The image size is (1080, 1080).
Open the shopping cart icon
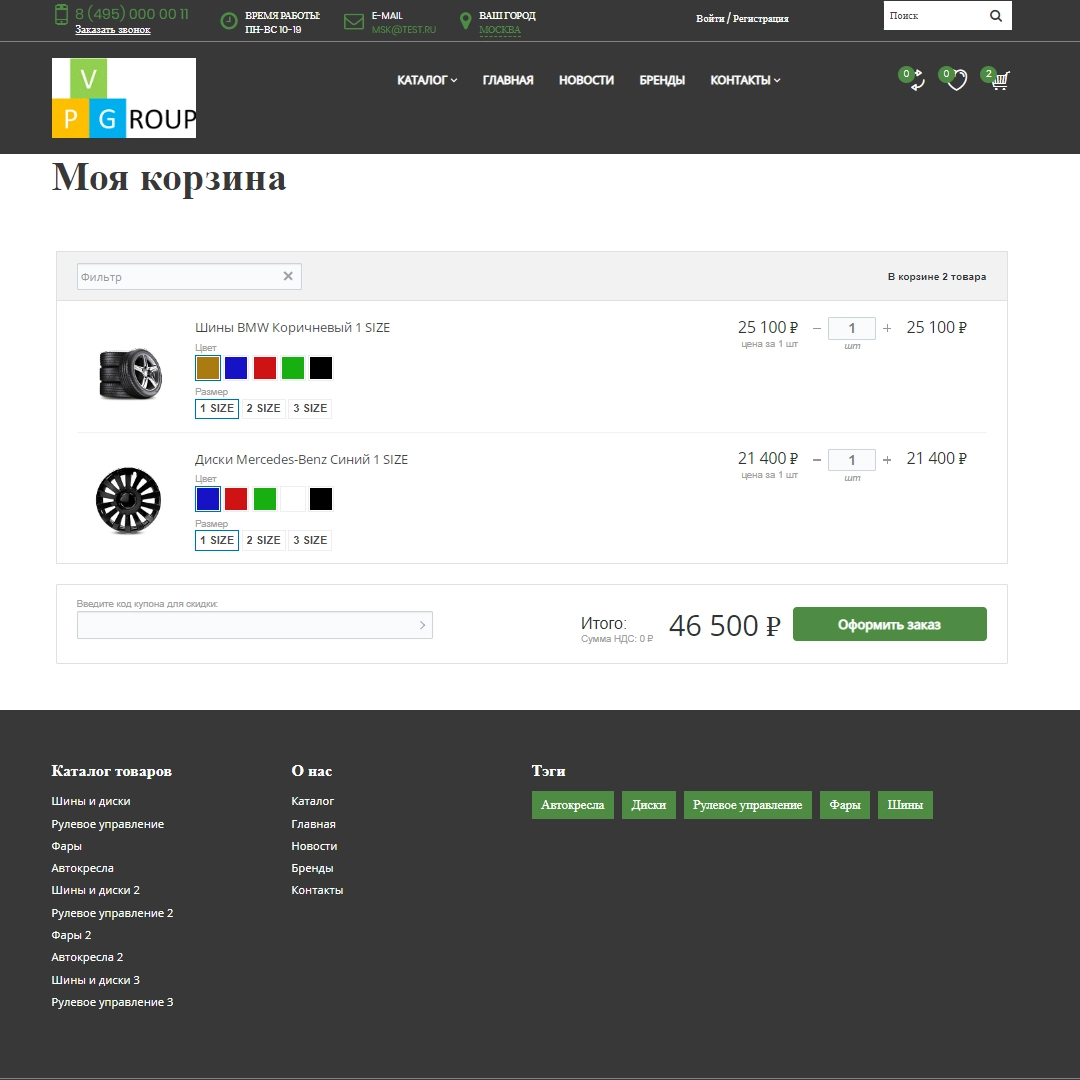[x=999, y=80]
